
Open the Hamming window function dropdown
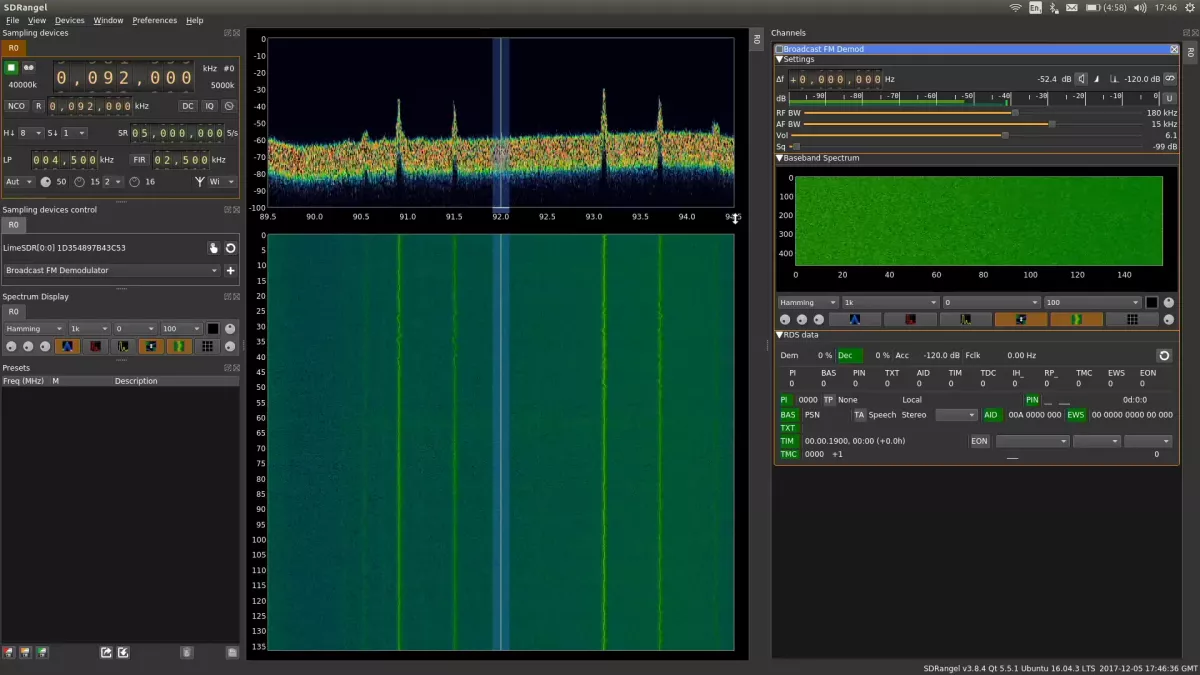34,328
